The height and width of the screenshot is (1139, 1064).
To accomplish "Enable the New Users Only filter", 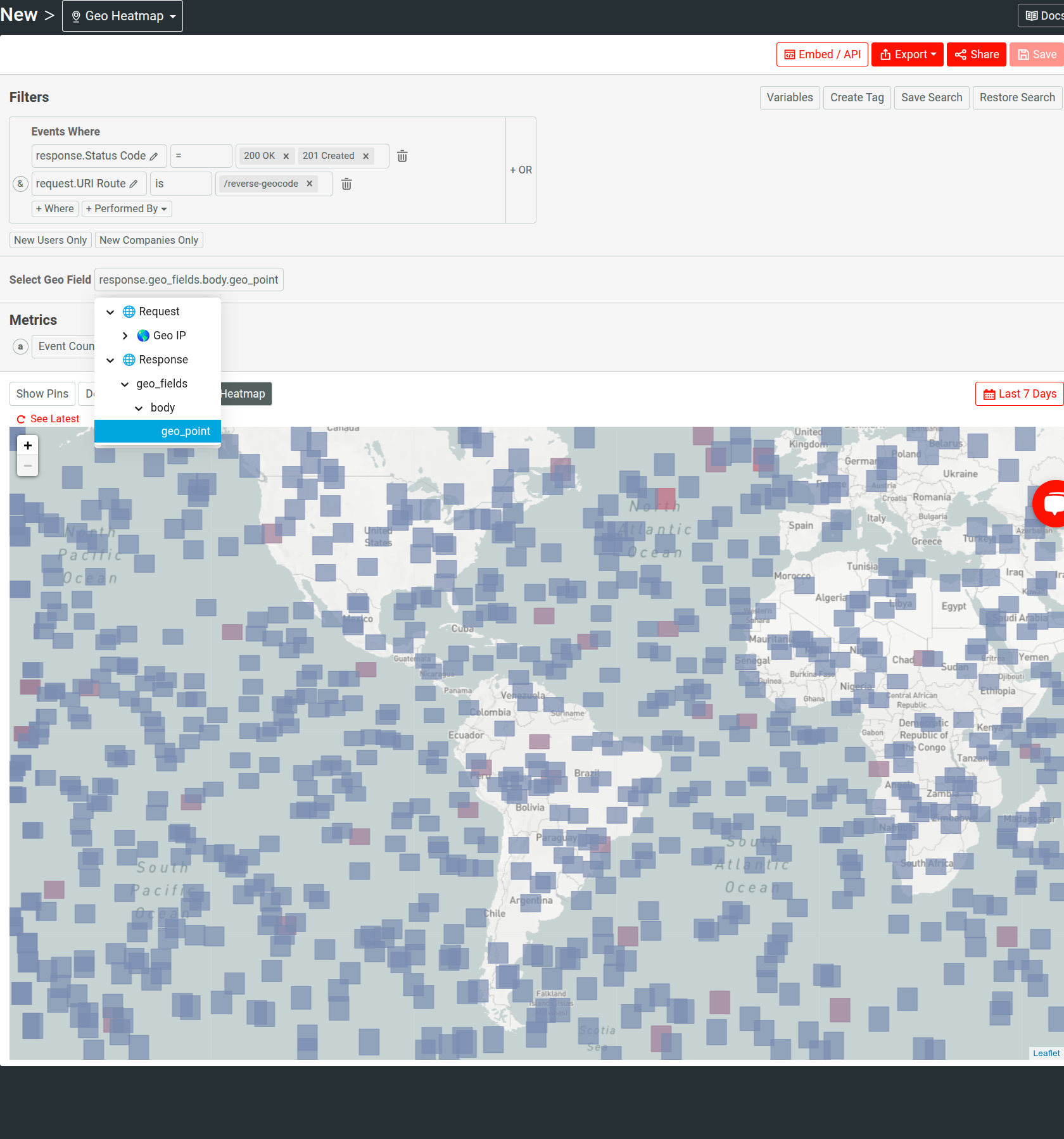I will click(x=50, y=240).
